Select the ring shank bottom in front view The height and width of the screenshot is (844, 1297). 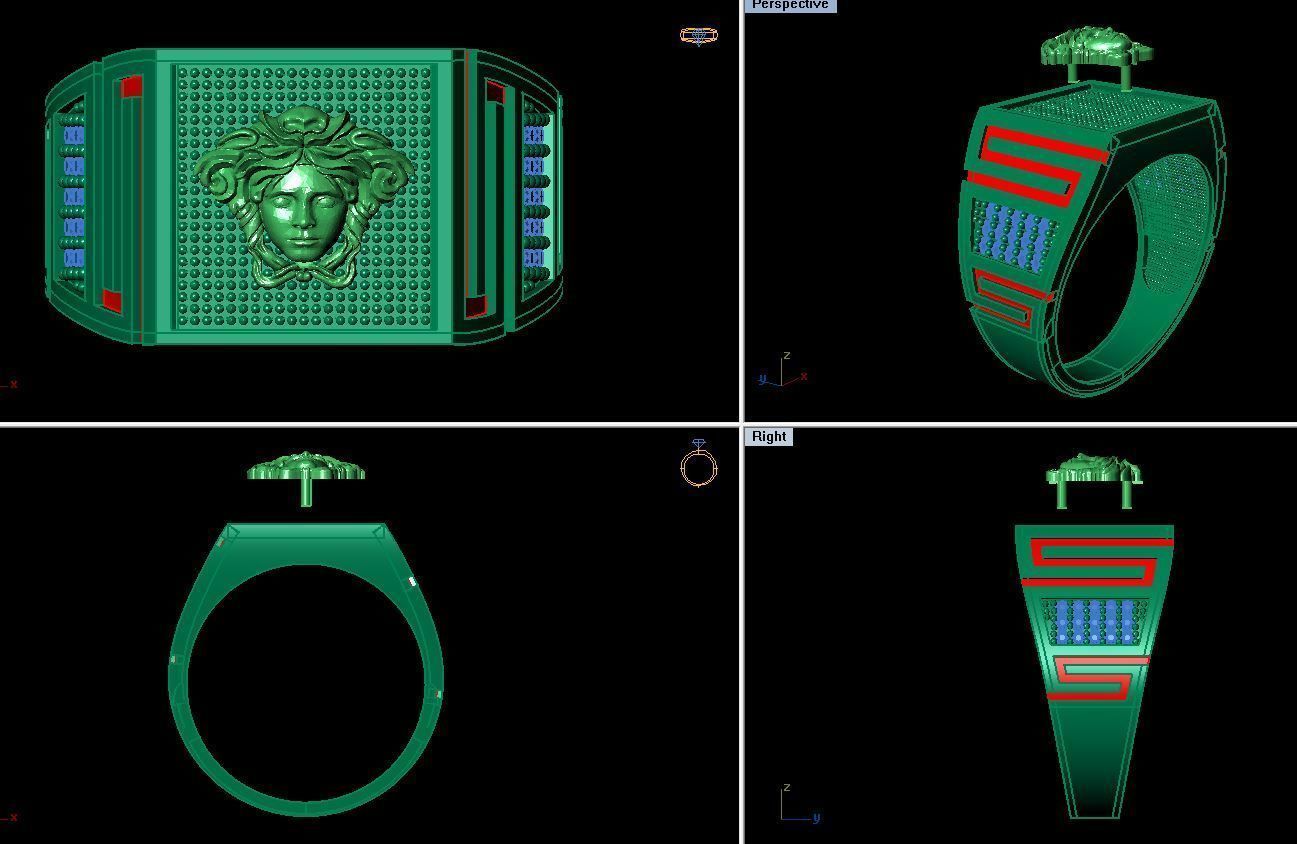click(x=306, y=808)
